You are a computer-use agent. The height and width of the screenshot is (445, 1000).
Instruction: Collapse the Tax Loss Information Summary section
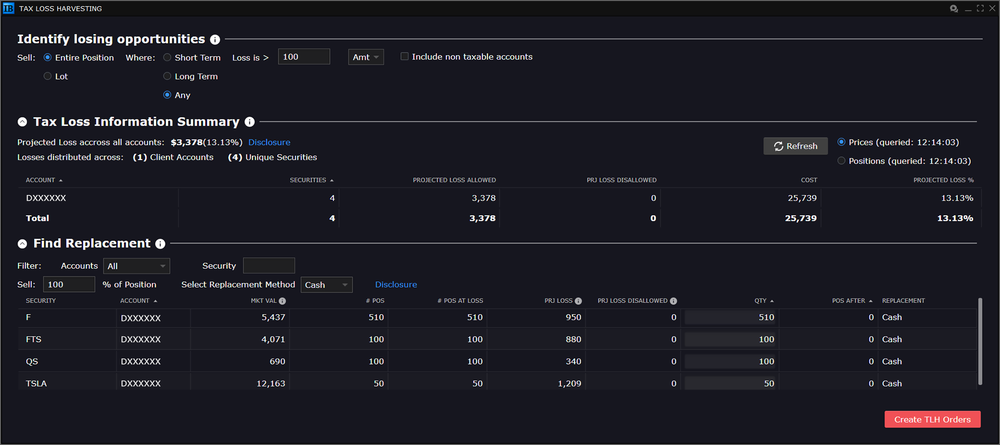(23, 122)
